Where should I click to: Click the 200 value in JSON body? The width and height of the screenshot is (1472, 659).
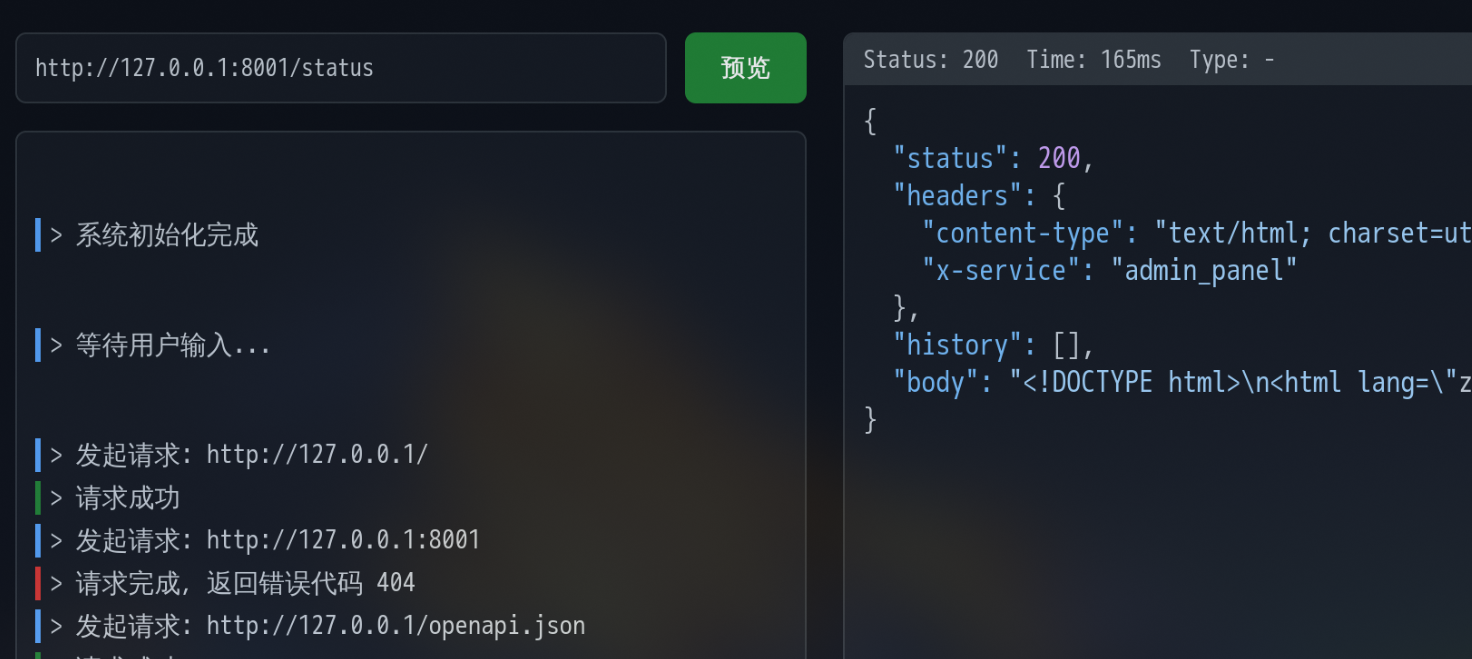tap(1059, 158)
